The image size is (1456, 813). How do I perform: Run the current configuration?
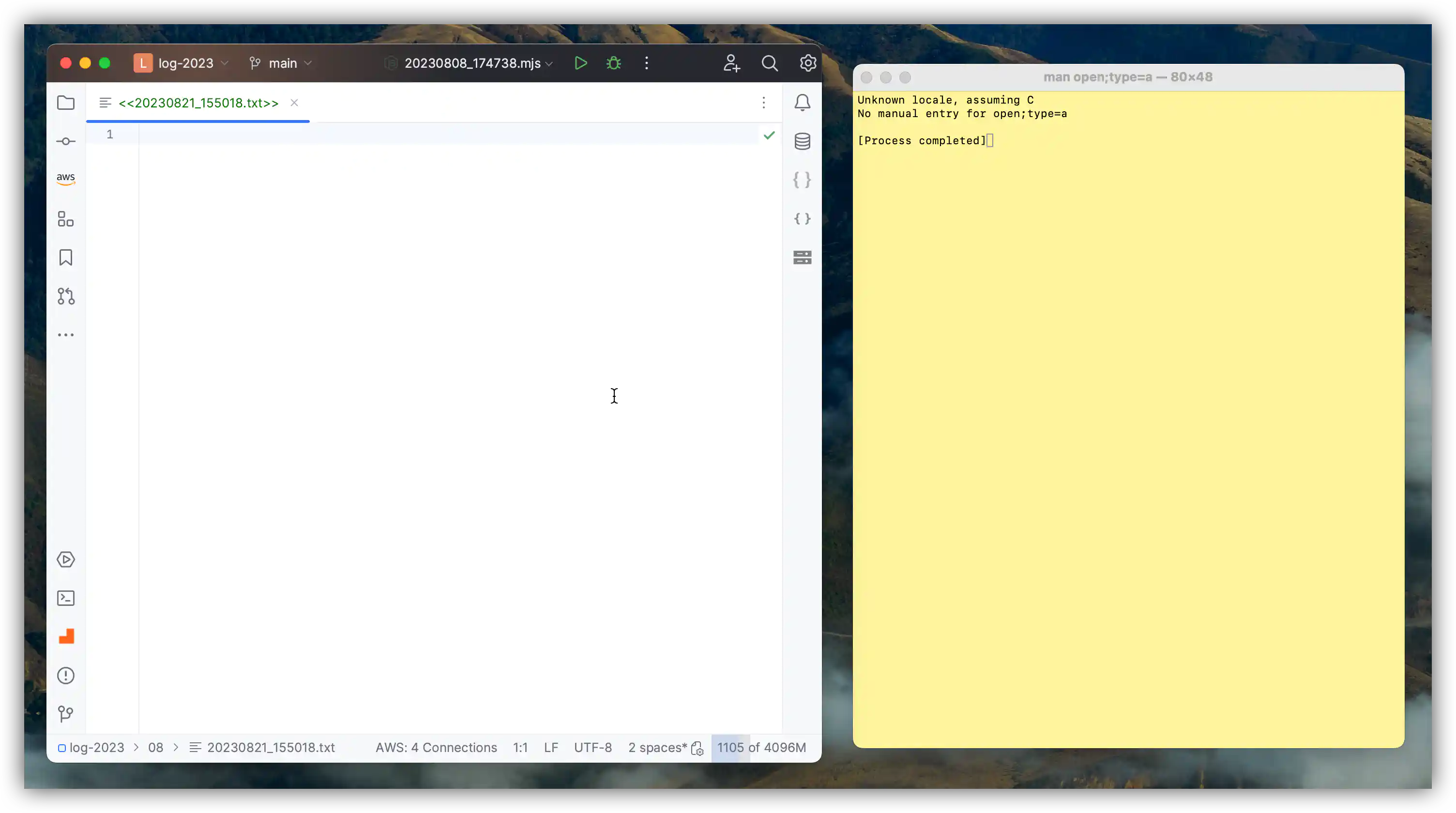coord(580,63)
